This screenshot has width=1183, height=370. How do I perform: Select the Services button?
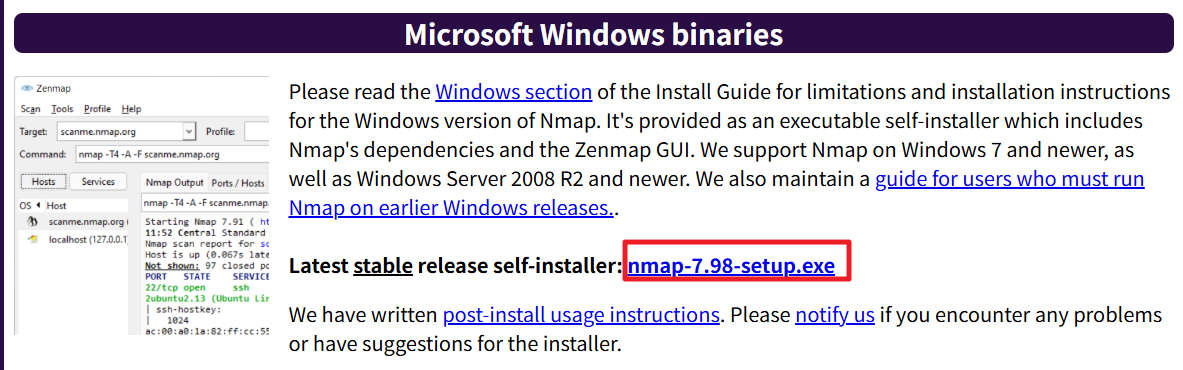point(98,182)
